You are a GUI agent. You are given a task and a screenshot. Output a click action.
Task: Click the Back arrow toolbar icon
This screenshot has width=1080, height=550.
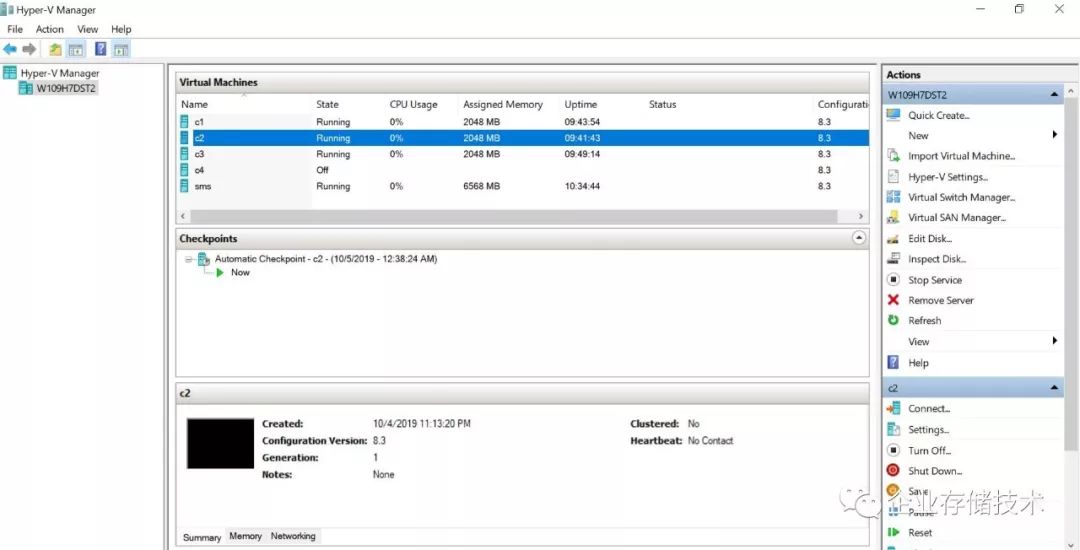click(x=10, y=49)
